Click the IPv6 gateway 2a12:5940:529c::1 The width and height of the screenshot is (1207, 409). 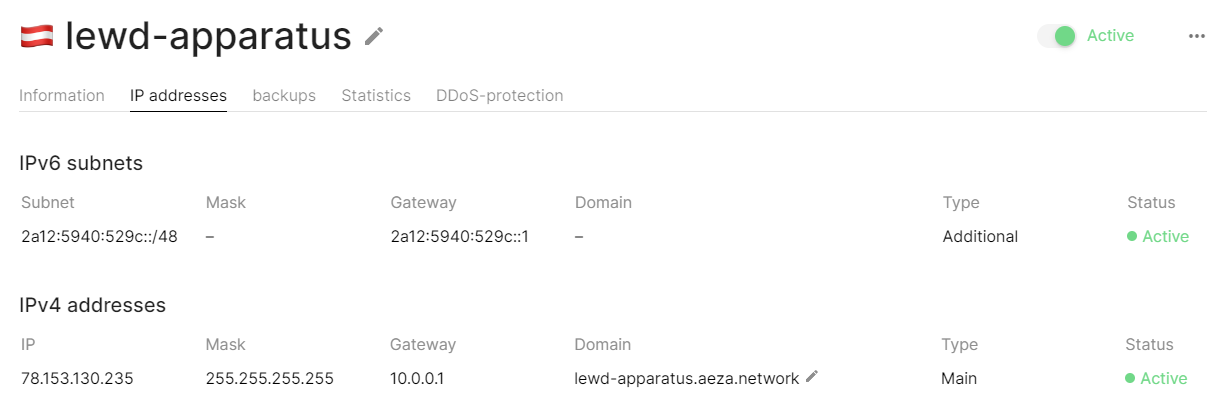click(x=459, y=237)
